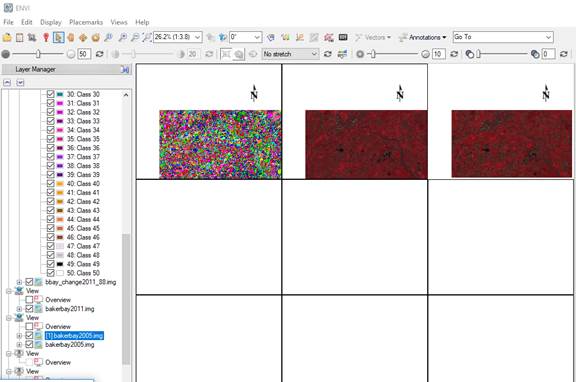The width and height of the screenshot is (576, 382).
Task: Open the zoom percentage dropdown
Action: pos(178,37)
